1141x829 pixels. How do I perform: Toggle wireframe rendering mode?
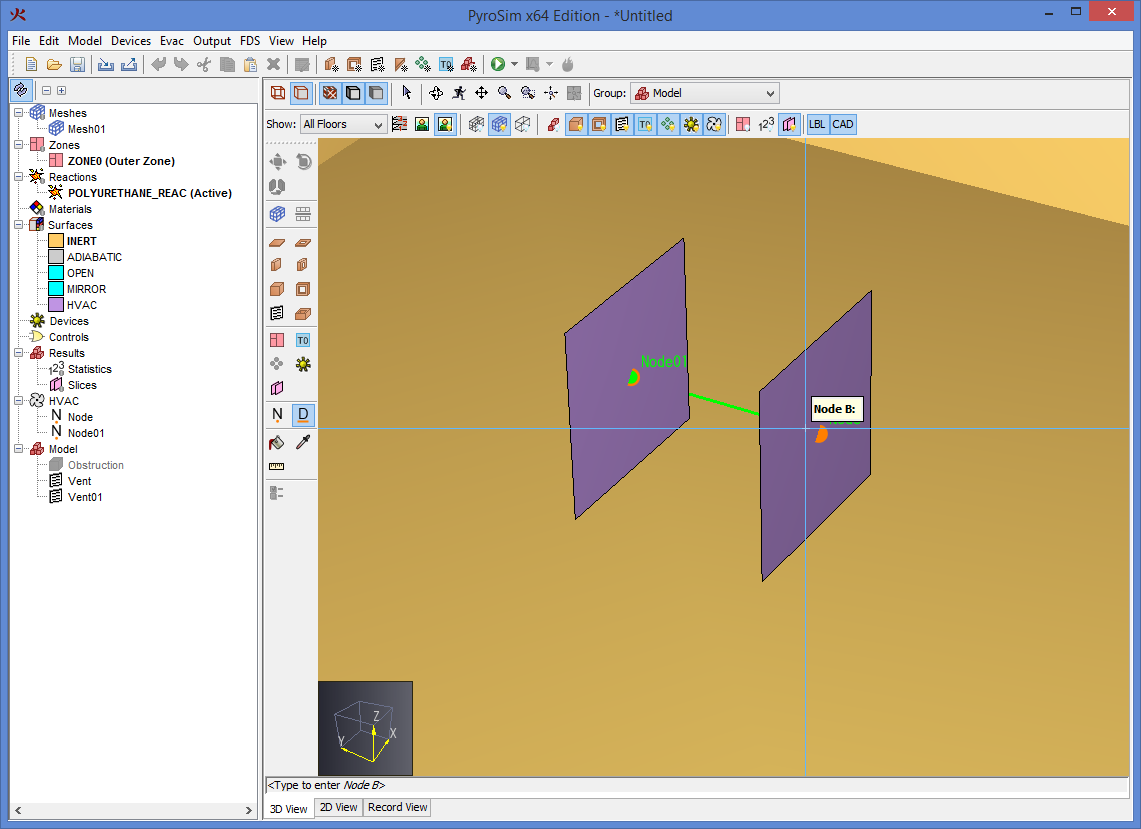tap(278, 92)
